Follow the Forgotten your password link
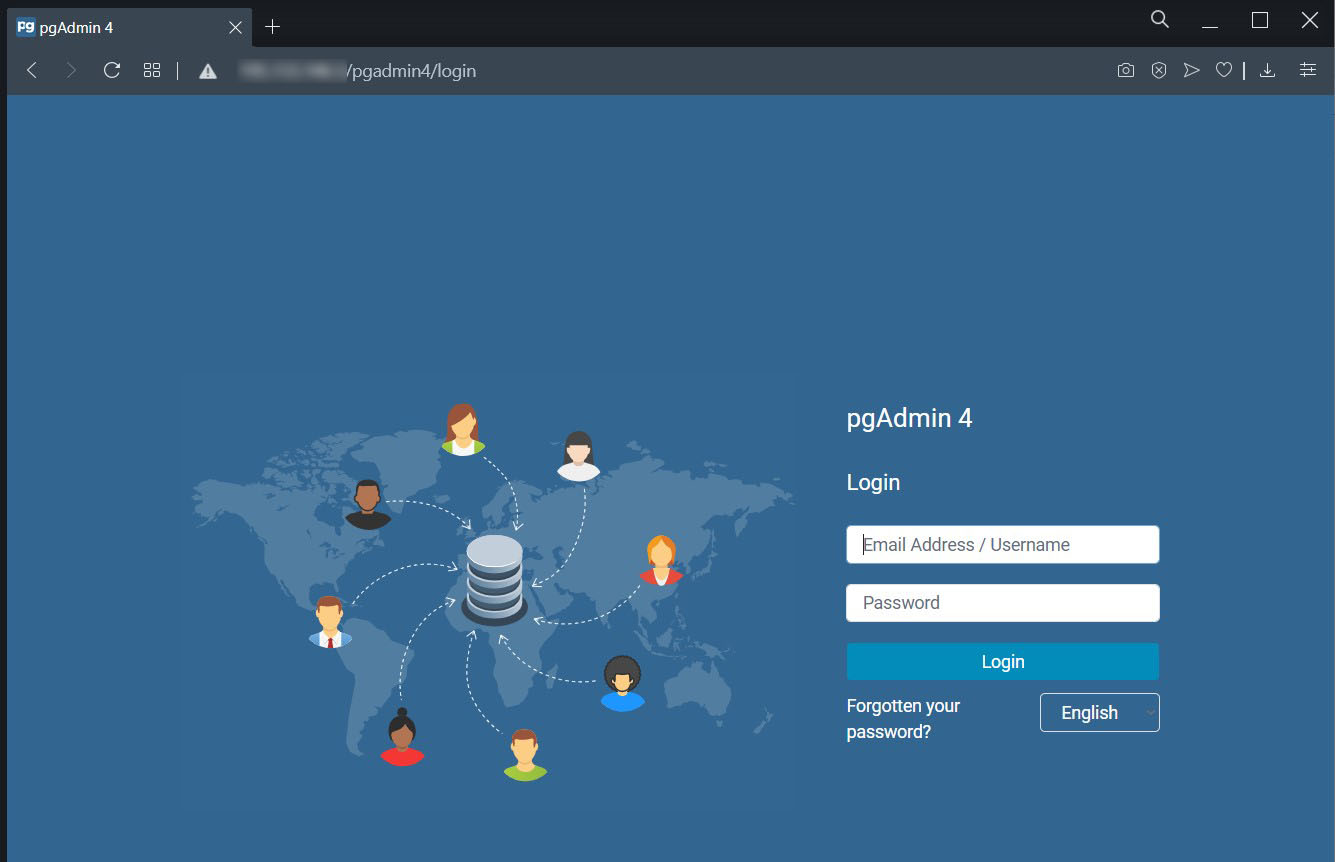The width and height of the screenshot is (1335, 862). coord(902,718)
